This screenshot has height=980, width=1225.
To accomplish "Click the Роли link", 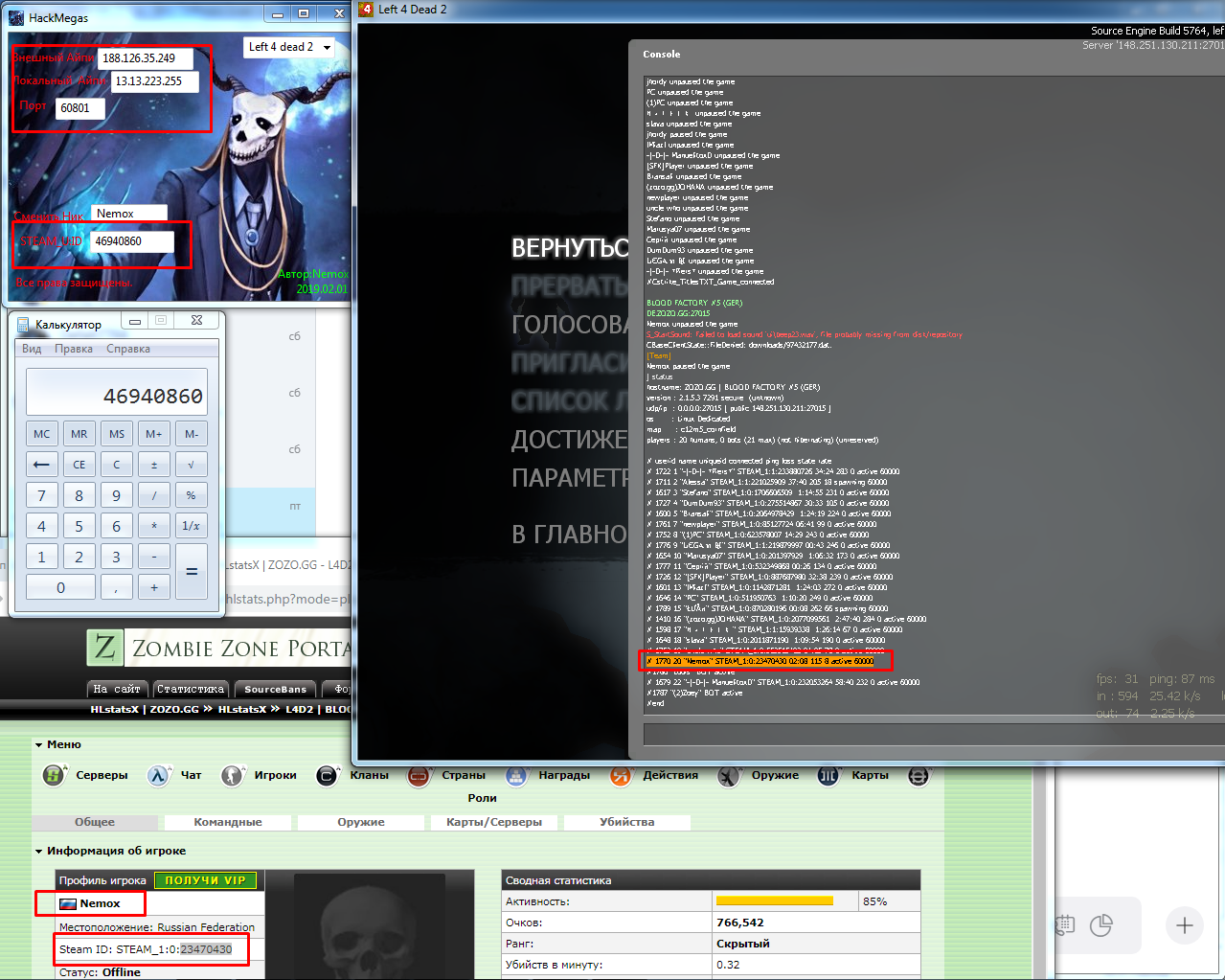I will tap(482, 798).
